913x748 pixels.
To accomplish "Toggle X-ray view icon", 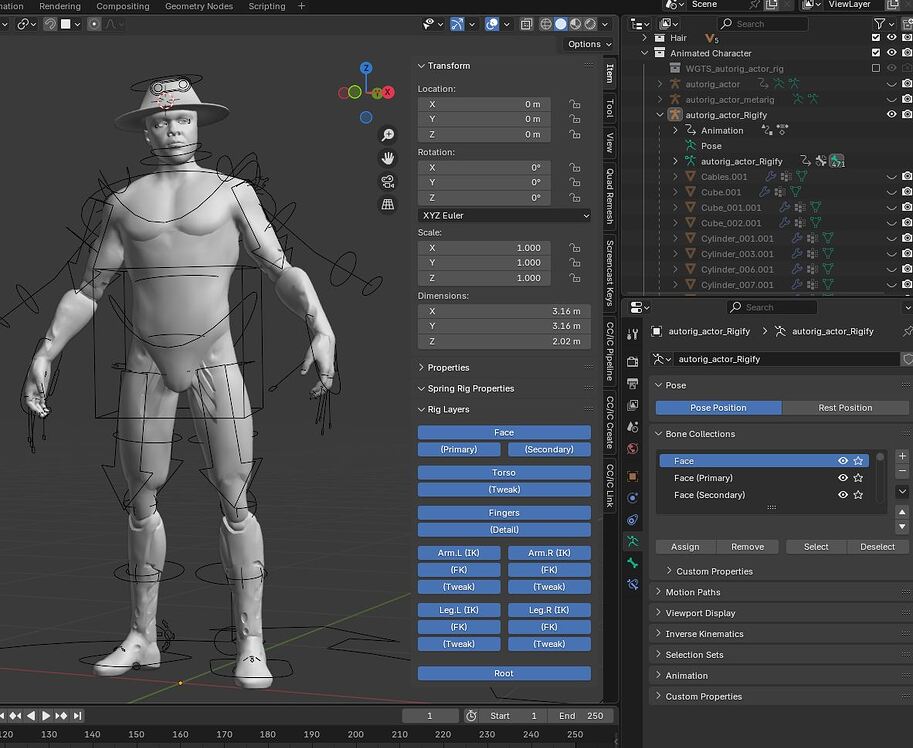I will [x=526, y=24].
